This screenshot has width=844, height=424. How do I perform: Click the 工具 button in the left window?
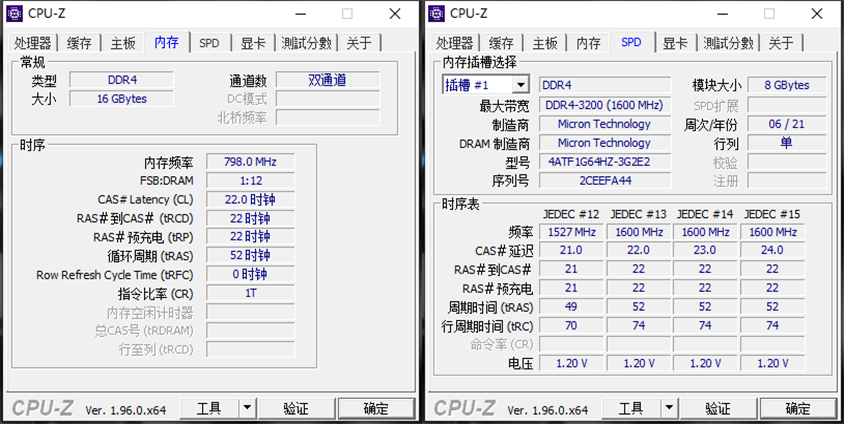209,409
